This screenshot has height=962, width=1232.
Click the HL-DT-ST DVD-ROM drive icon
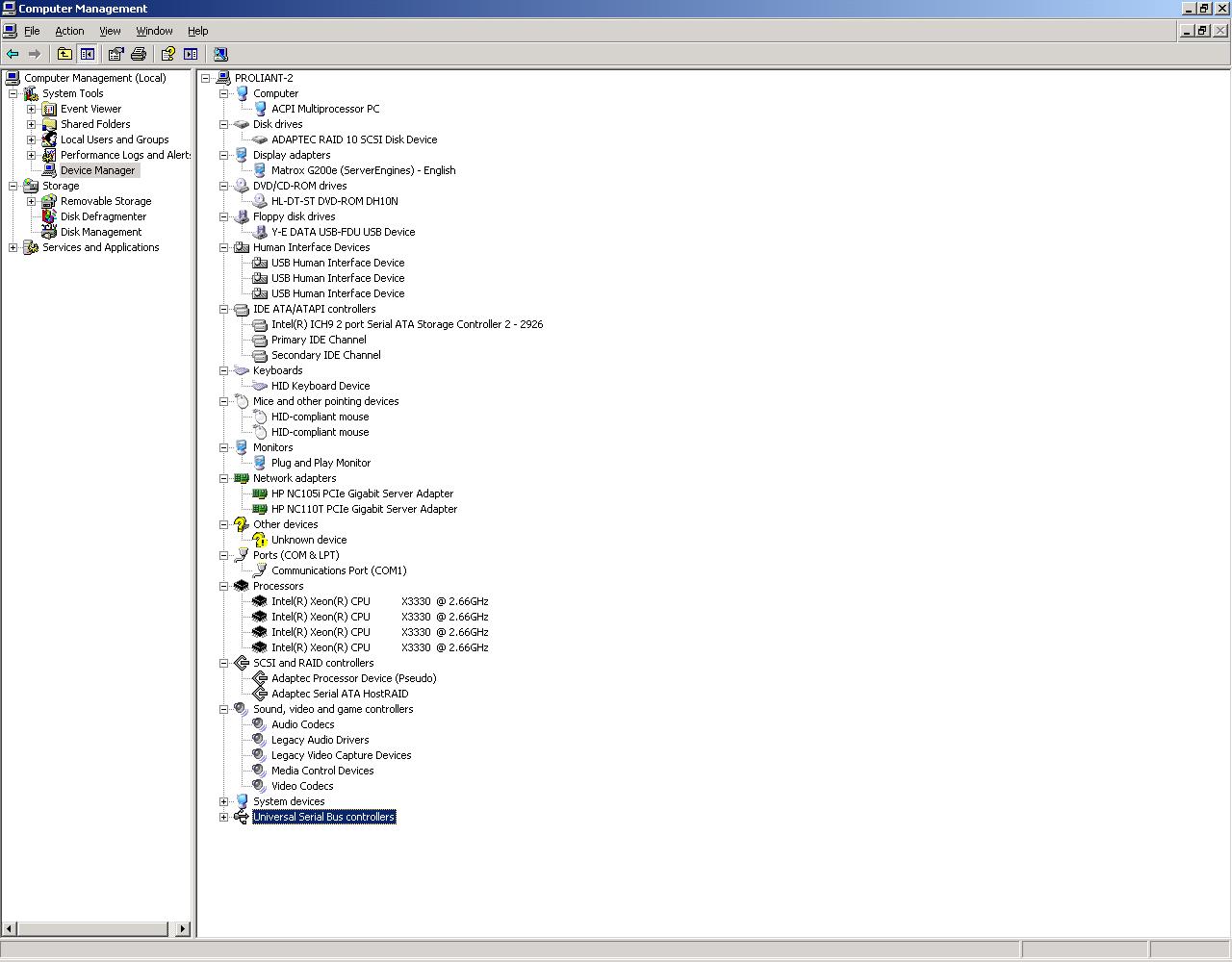pyautogui.click(x=260, y=201)
